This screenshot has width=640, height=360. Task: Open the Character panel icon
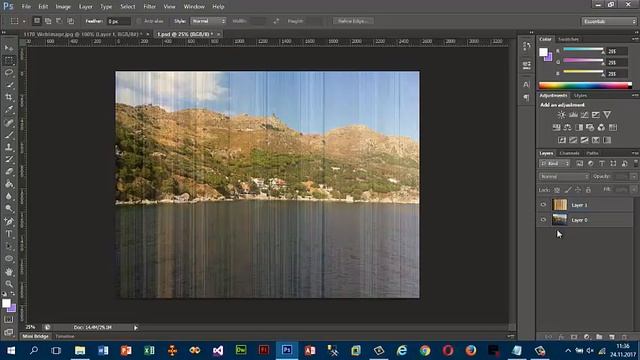tap(527, 84)
